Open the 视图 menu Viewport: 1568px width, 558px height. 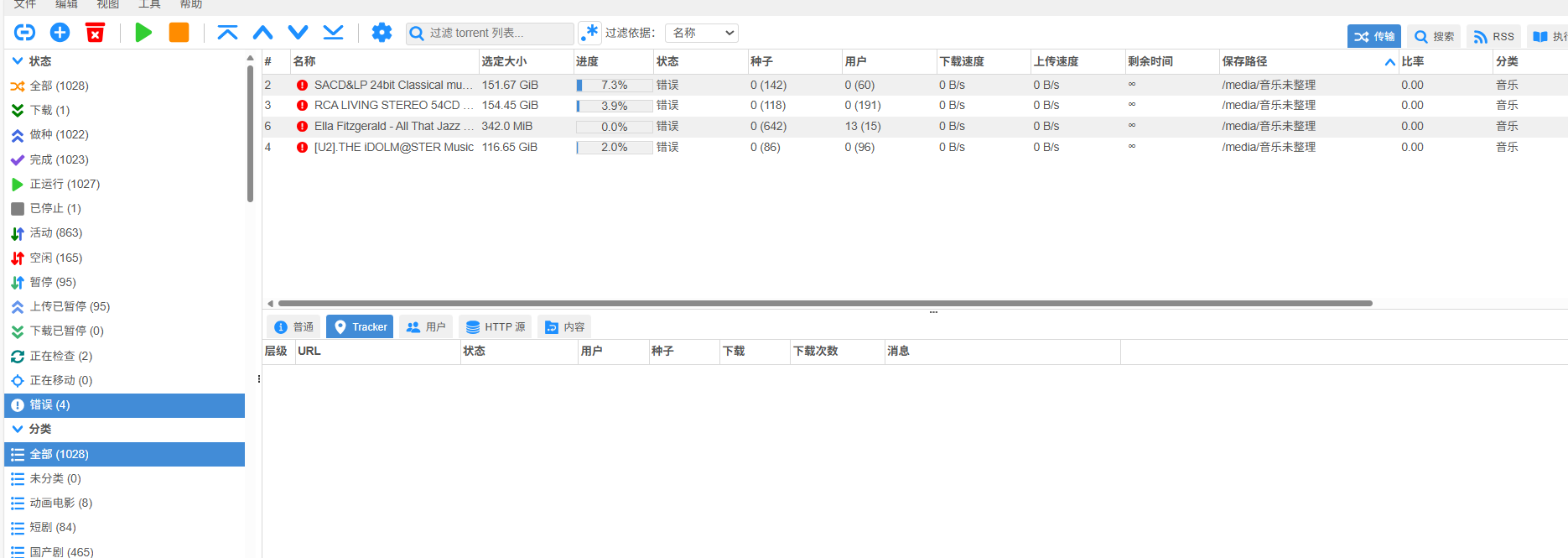(x=108, y=4)
